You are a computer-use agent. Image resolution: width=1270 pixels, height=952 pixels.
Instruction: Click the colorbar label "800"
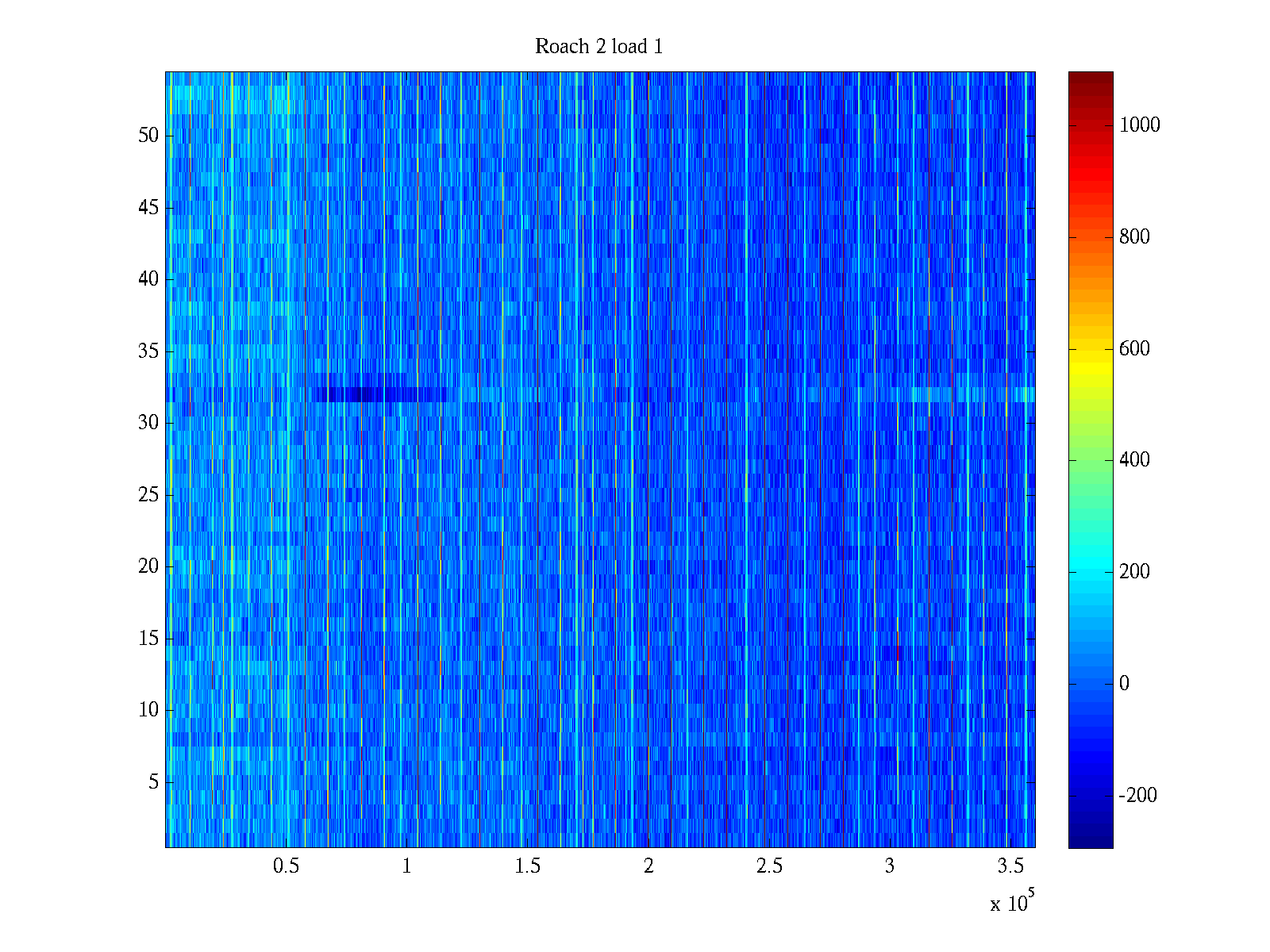[1133, 237]
